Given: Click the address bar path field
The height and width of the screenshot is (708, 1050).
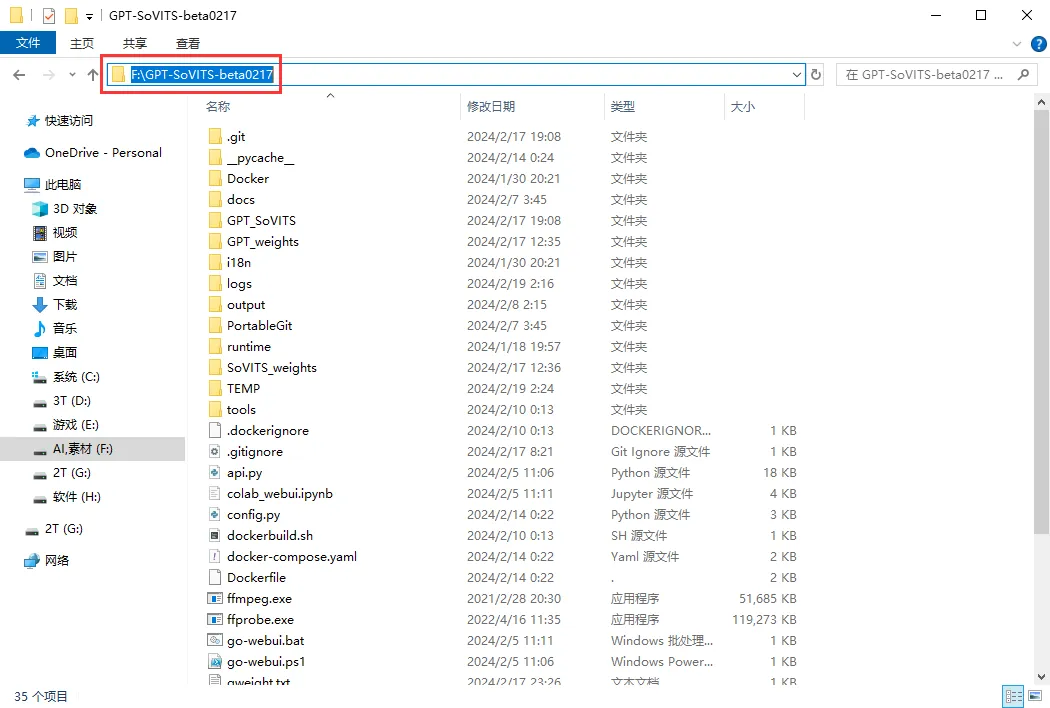Looking at the screenshot, I should [455, 75].
